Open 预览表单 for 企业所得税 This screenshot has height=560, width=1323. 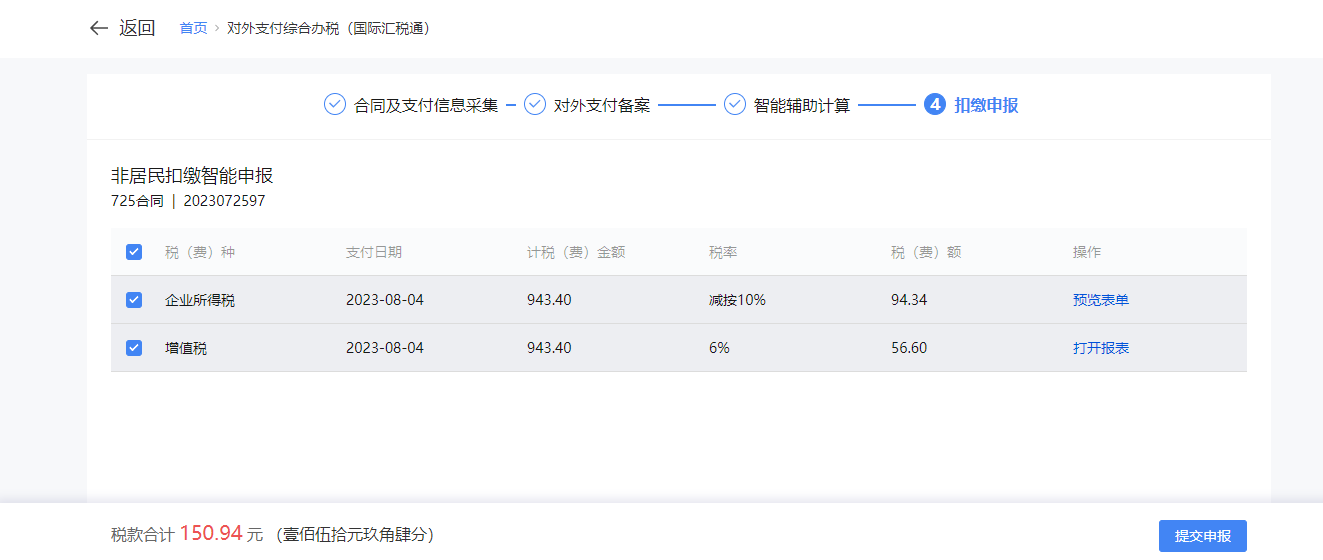(x=1100, y=300)
